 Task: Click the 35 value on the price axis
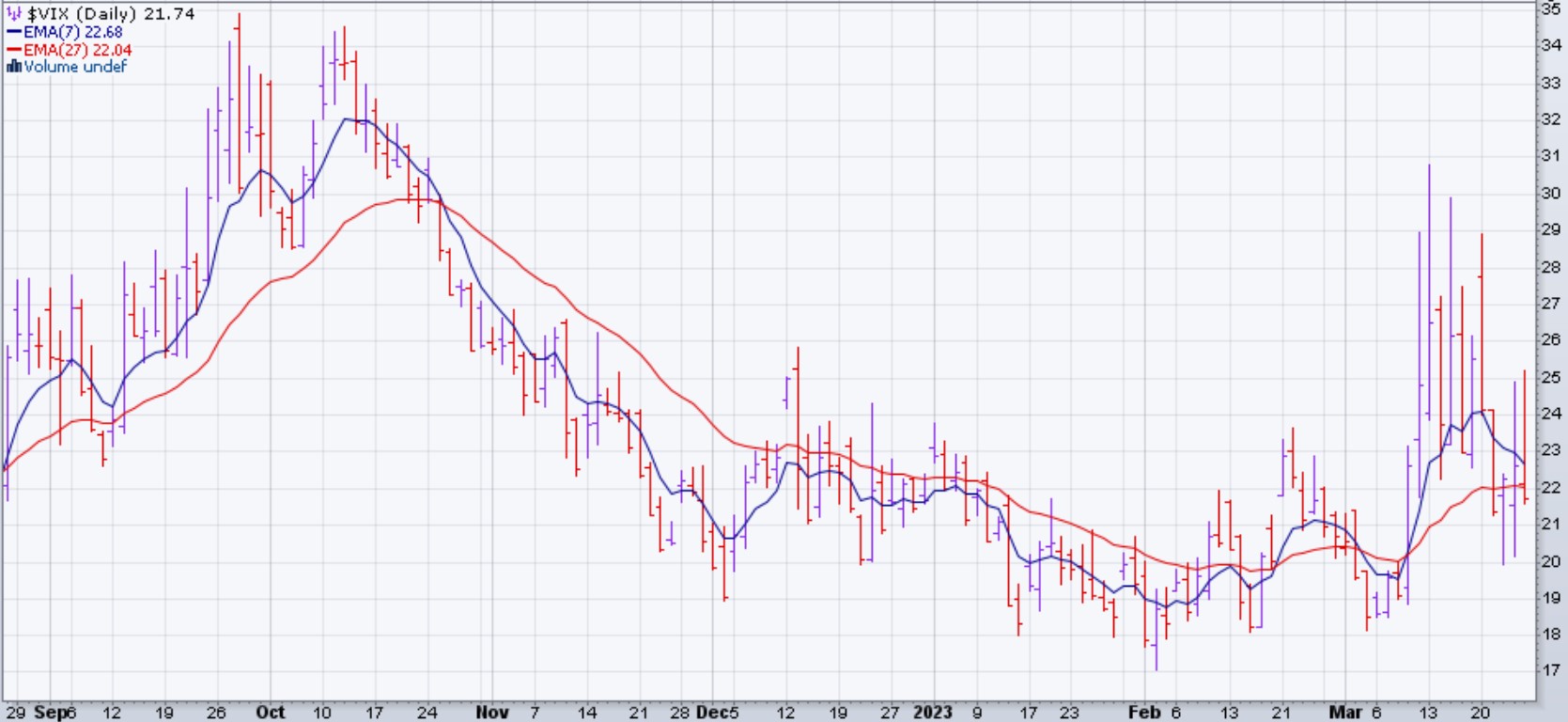[1551, 8]
